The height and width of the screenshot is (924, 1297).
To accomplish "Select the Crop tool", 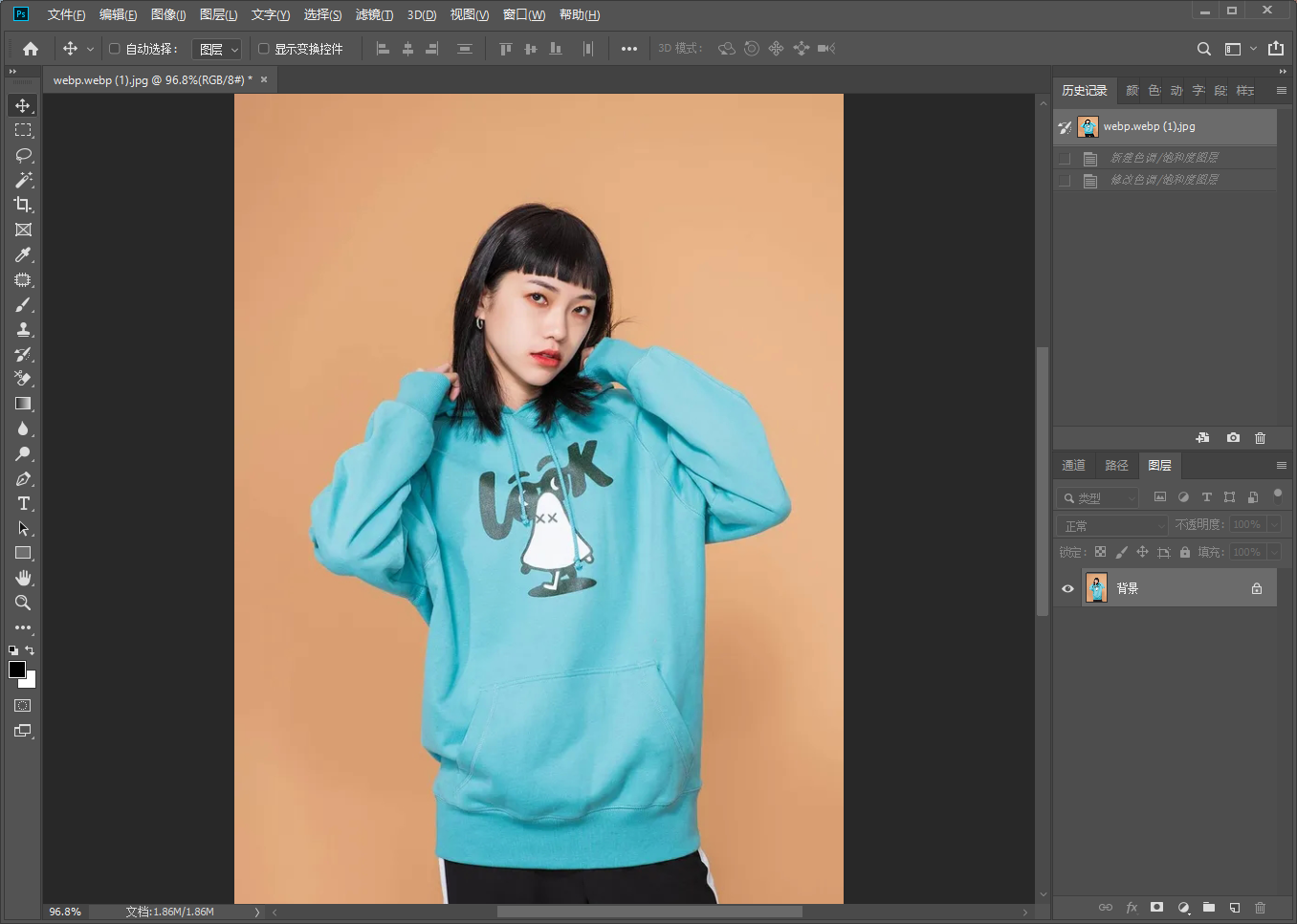I will pos(23,205).
